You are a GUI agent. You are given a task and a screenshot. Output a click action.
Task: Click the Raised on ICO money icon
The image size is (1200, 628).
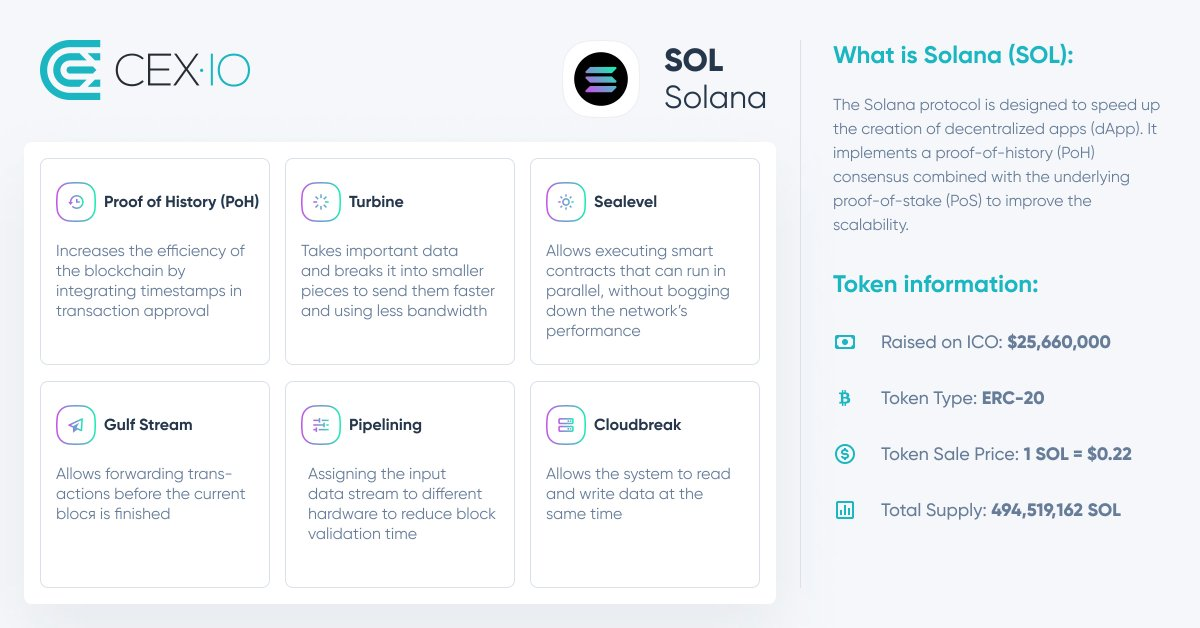click(844, 342)
